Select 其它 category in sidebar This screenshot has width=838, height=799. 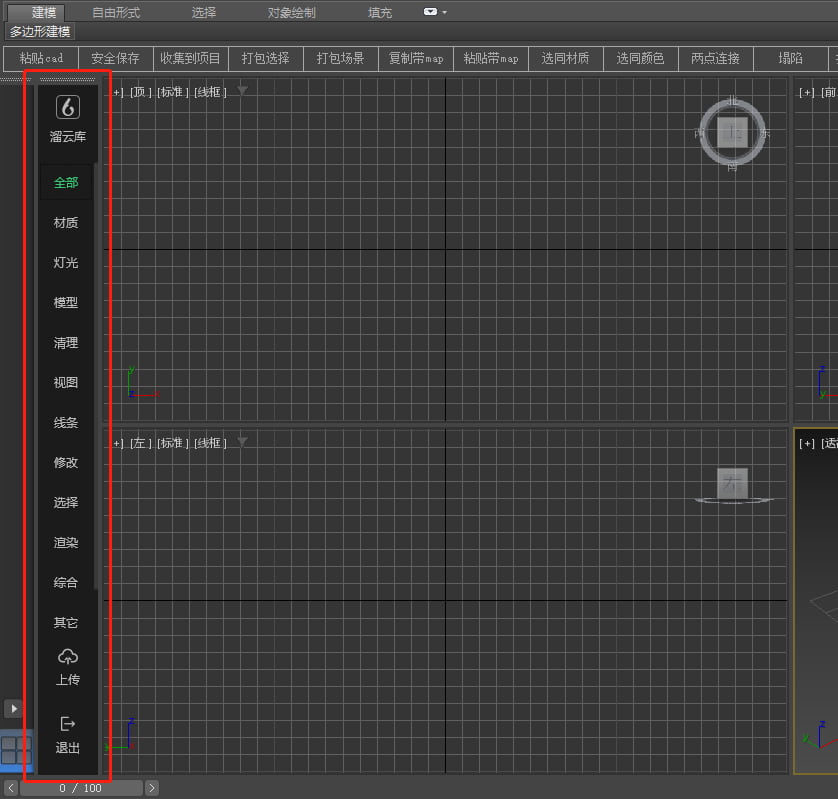66,623
